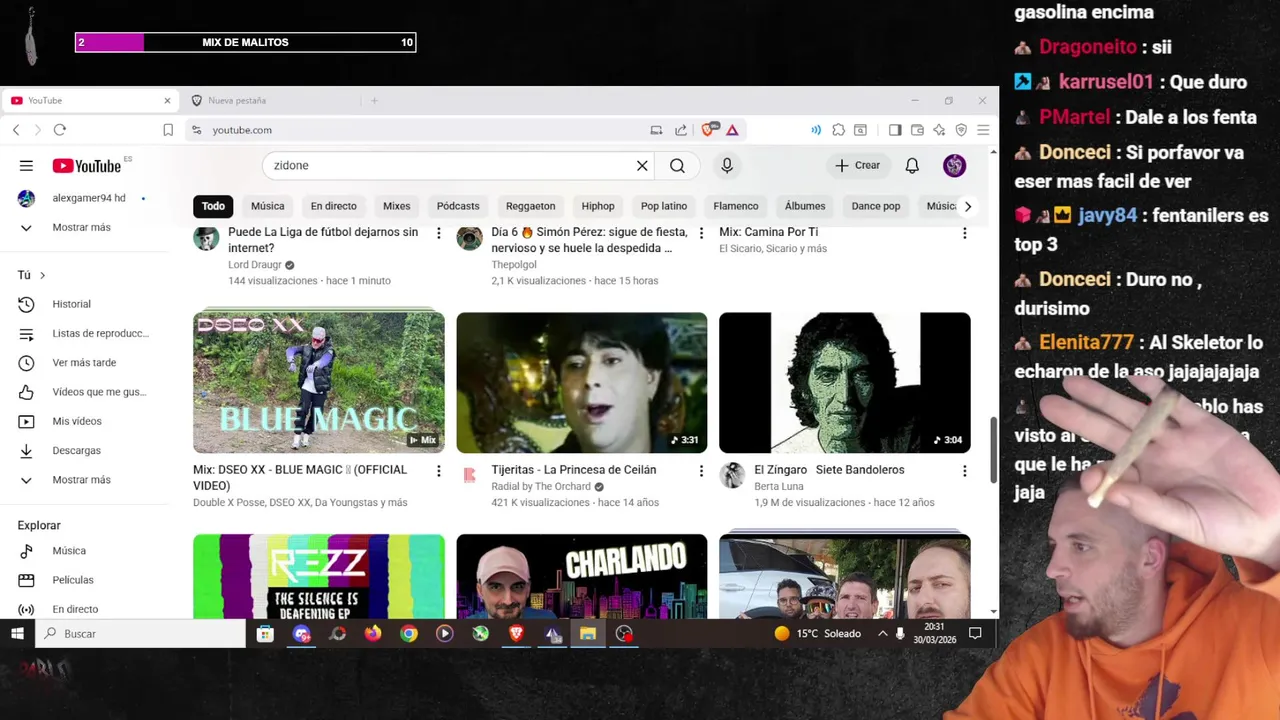
Task: Open Leo AI sparkle icon in toolbar
Action: (939, 130)
